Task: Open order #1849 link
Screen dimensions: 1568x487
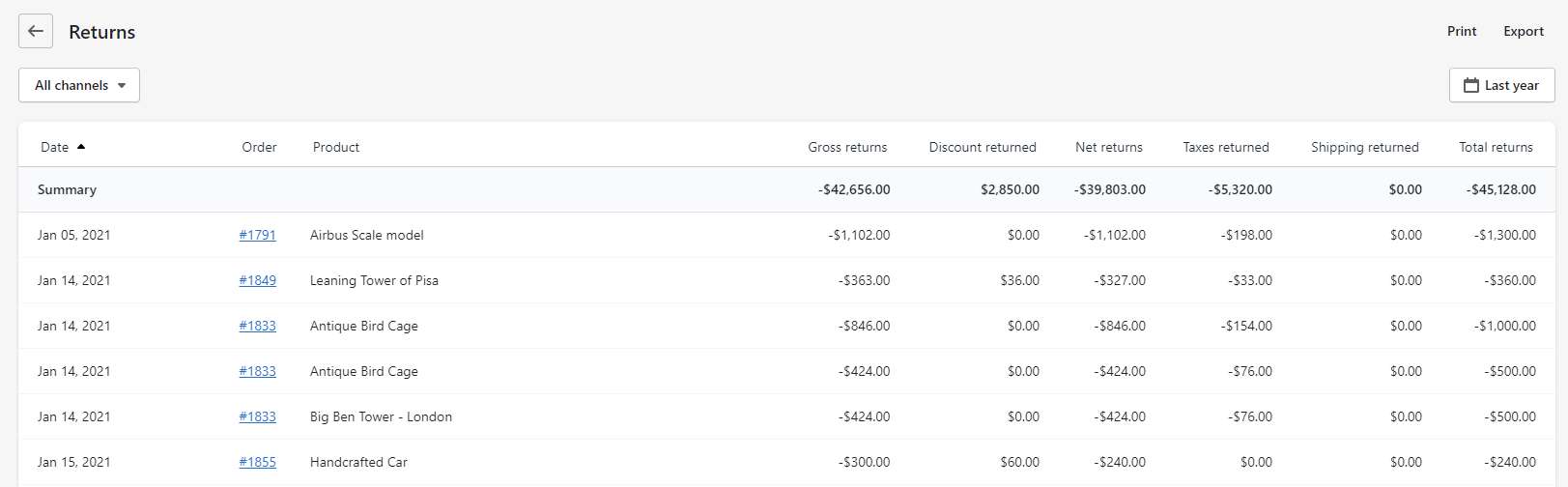Action: pos(258,280)
